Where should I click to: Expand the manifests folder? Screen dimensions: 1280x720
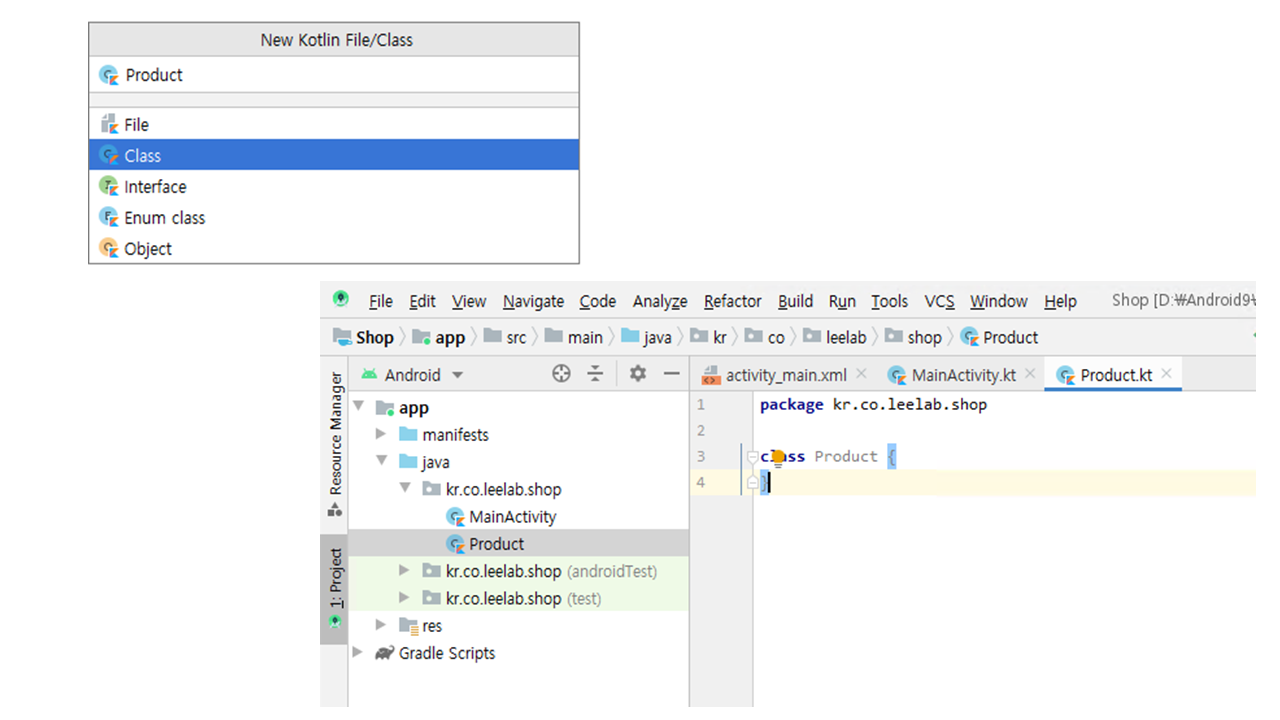tap(381, 434)
